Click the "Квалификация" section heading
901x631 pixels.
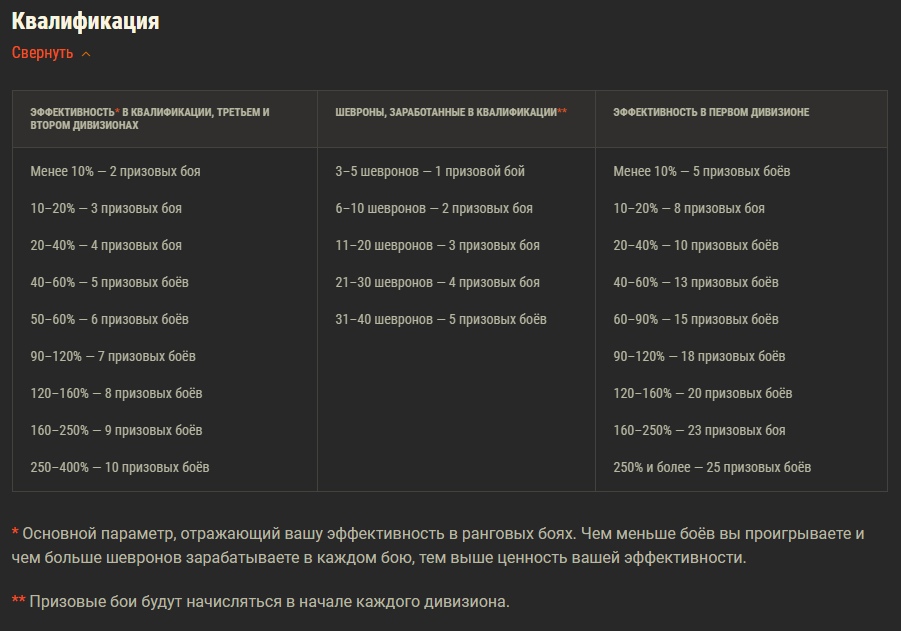tap(85, 21)
